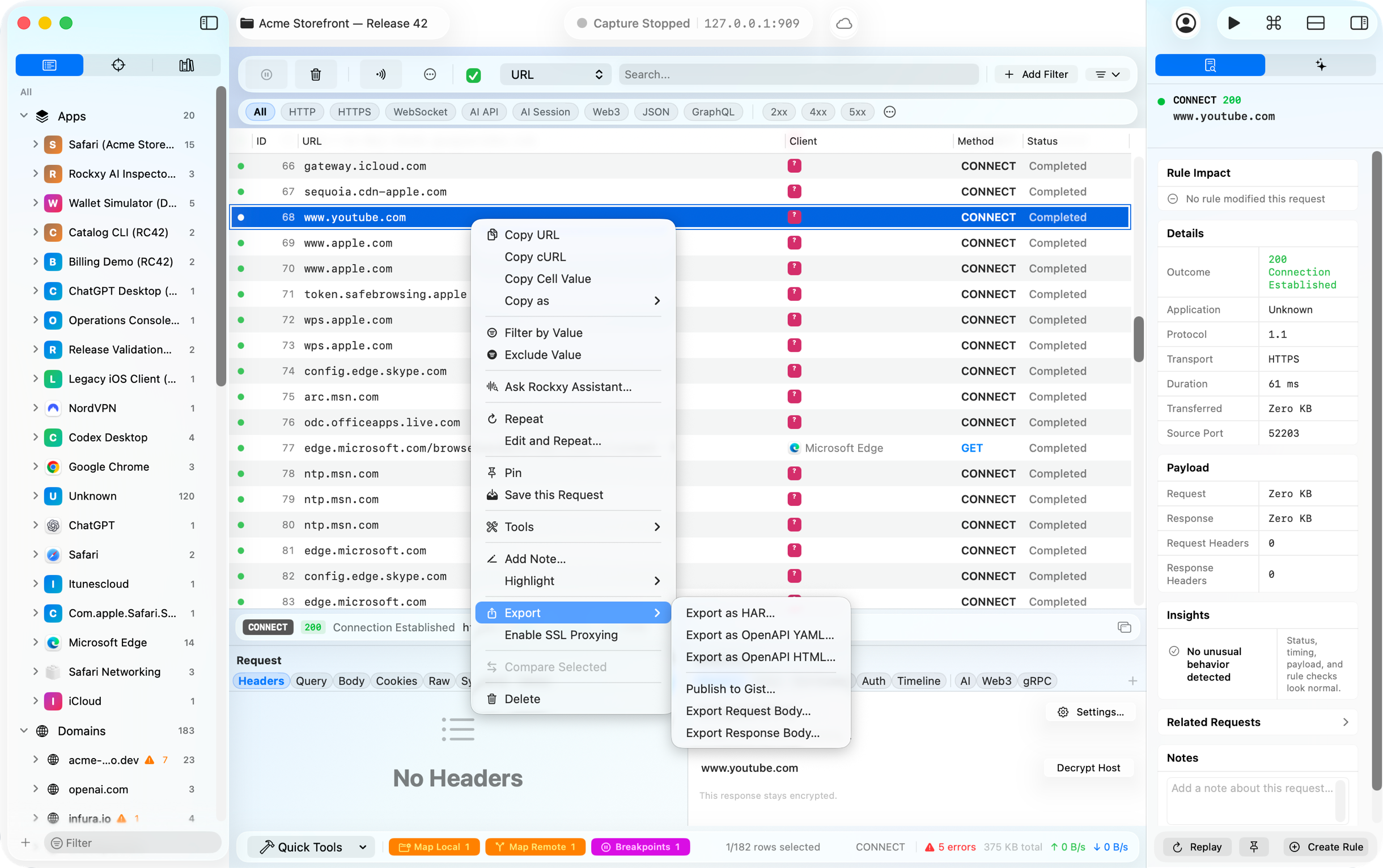Viewport: 1383px width, 868px height.
Task: Toggle the JSON filter chip
Action: tap(655, 112)
